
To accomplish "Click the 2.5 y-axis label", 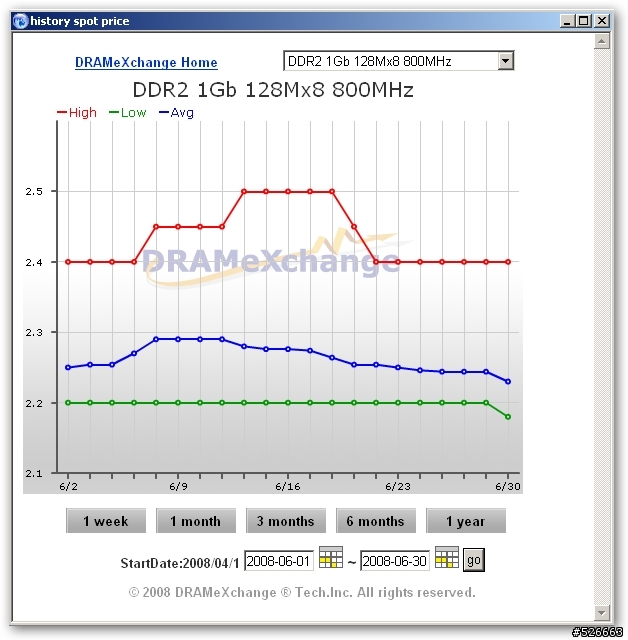I will click(x=34, y=191).
